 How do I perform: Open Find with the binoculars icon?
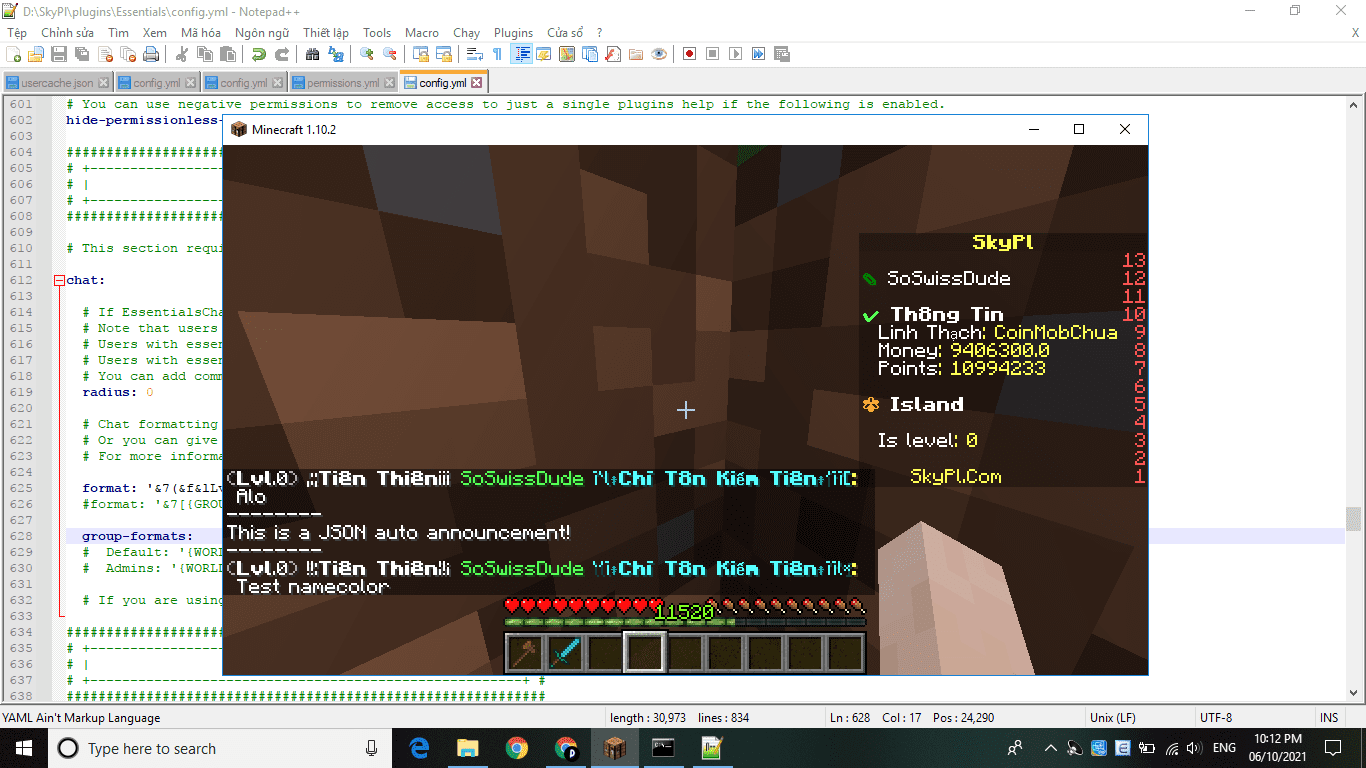coord(312,54)
